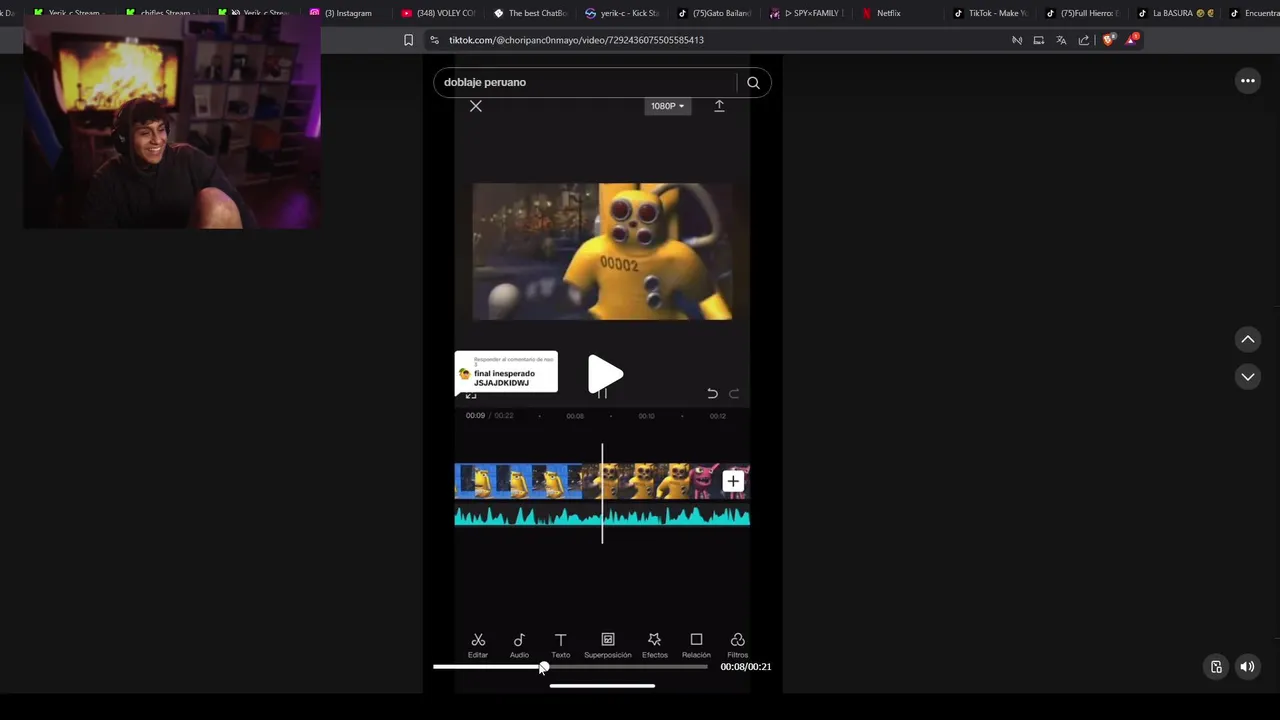Click the plus button on timeline clips
Screen dimensions: 1280x720
(733, 481)
